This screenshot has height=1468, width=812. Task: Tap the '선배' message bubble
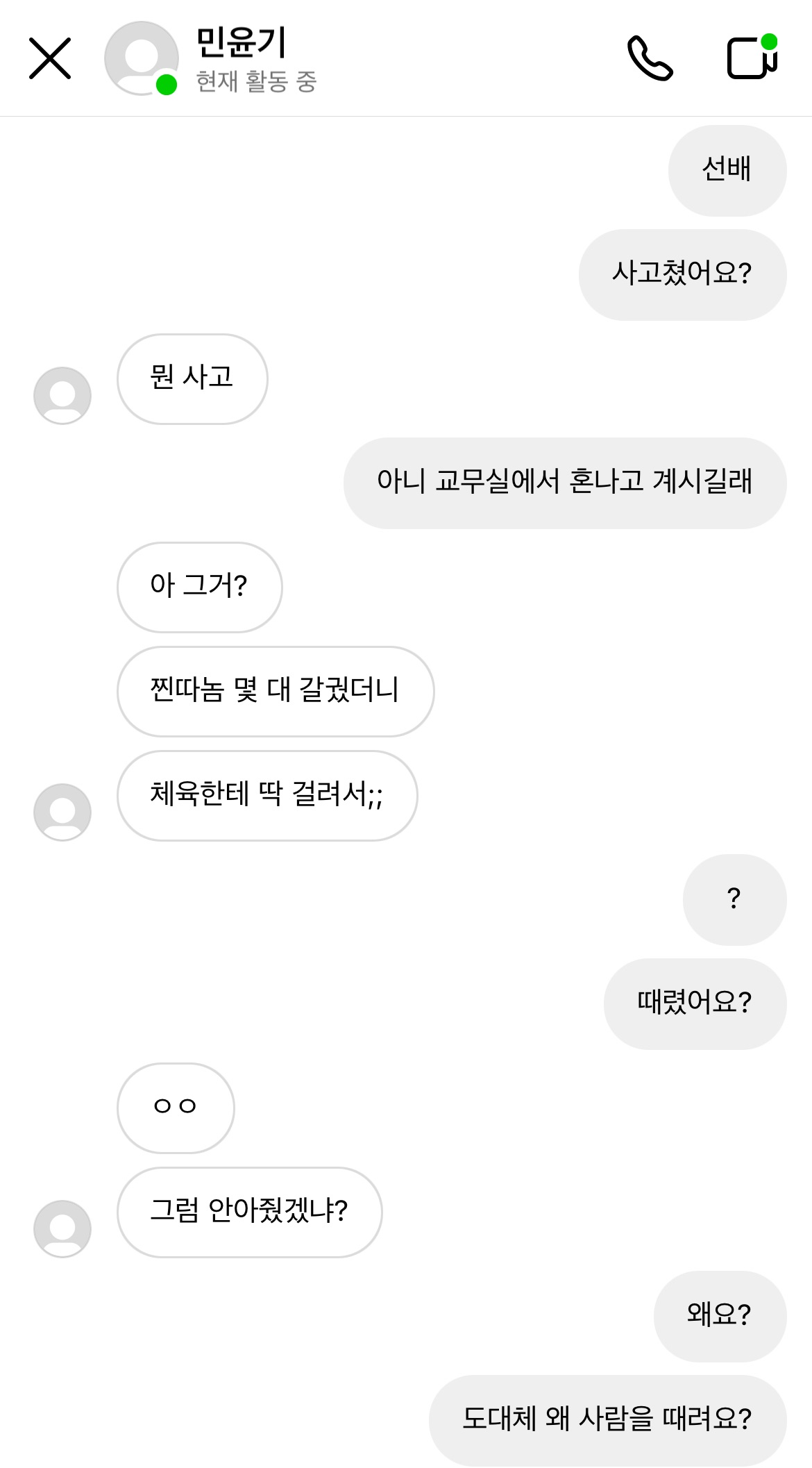point(727,170)
